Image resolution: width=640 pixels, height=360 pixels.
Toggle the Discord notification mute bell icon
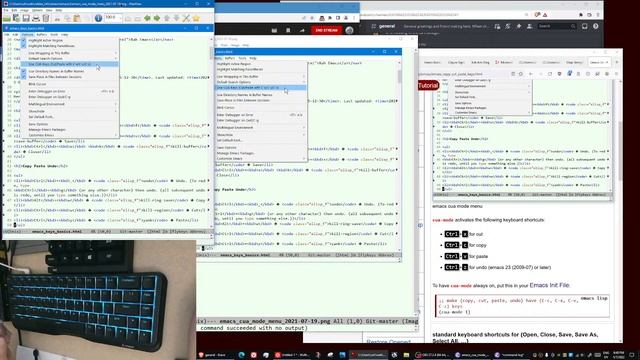coord(508,26)
